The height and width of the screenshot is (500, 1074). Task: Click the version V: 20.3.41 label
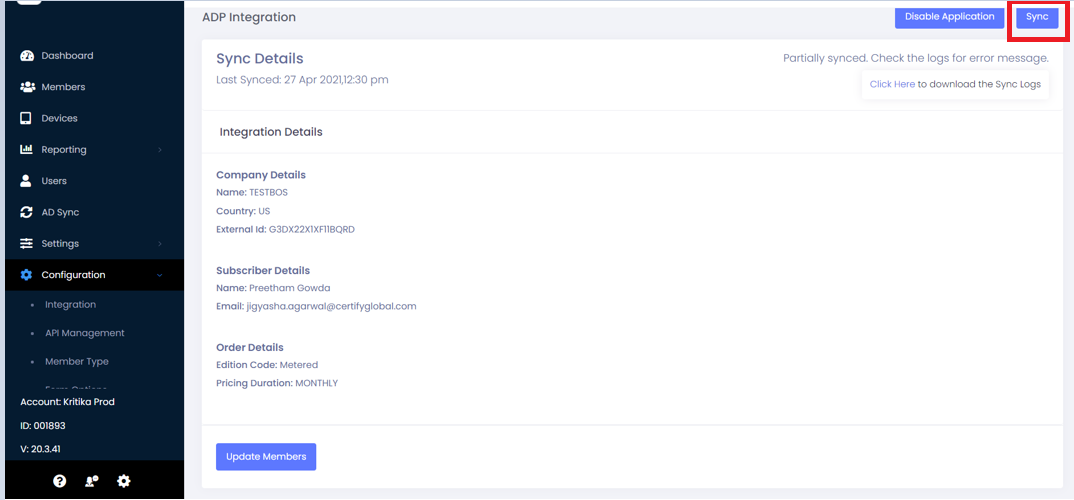41,449
